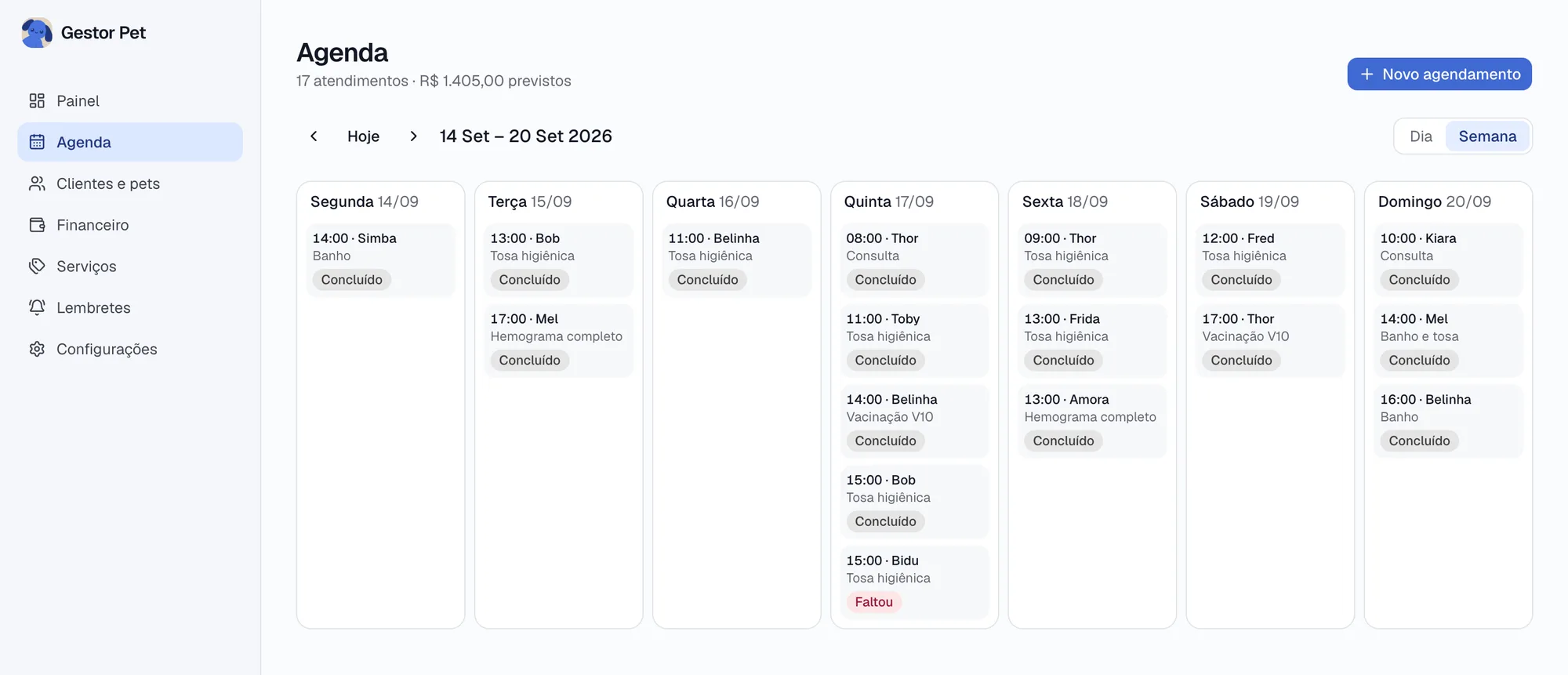Open Configurações gear icon
The image size is (1568, 675).
[37, 349]
